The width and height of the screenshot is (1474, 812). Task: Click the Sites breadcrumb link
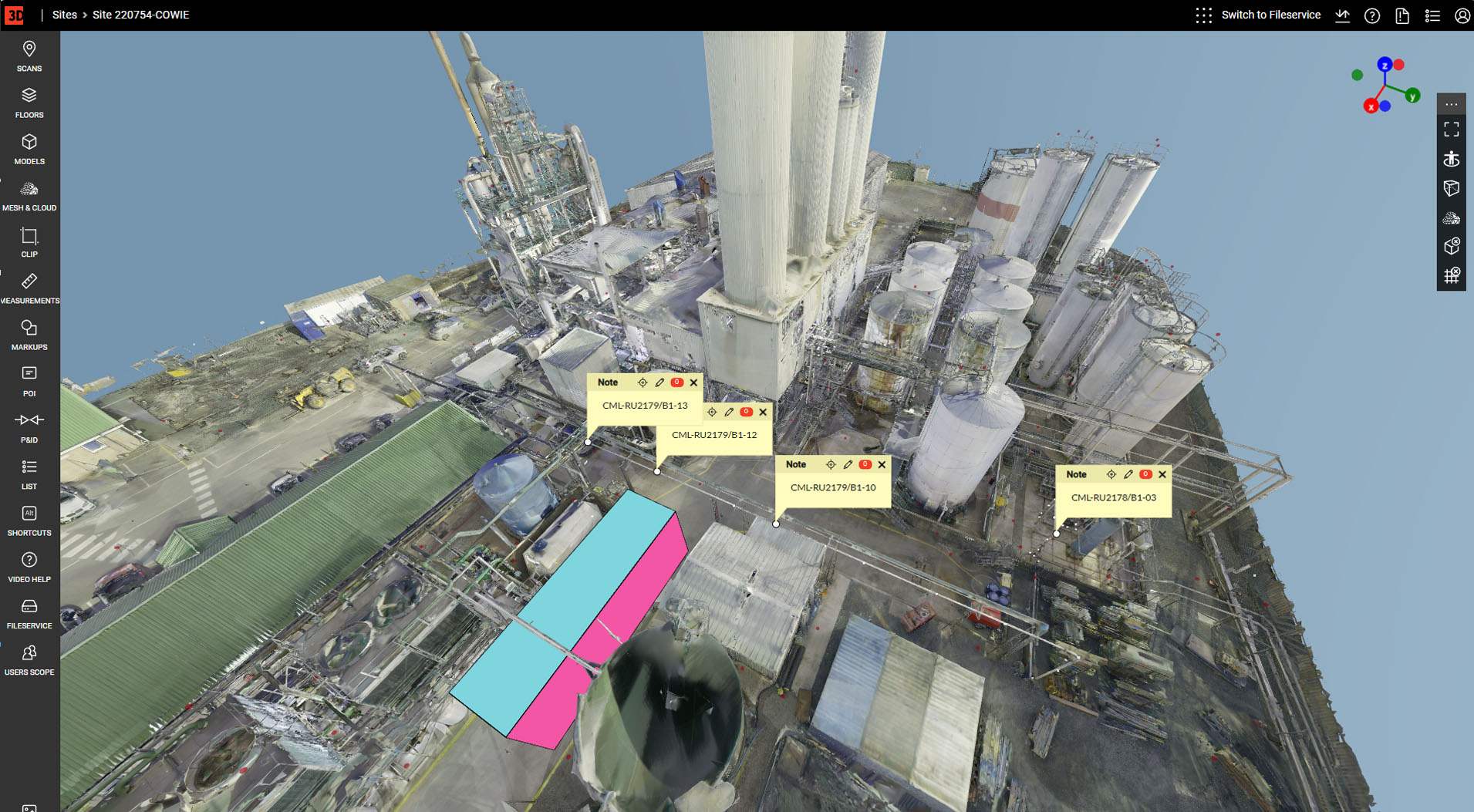pyautogui.click(x=65, y=15)
